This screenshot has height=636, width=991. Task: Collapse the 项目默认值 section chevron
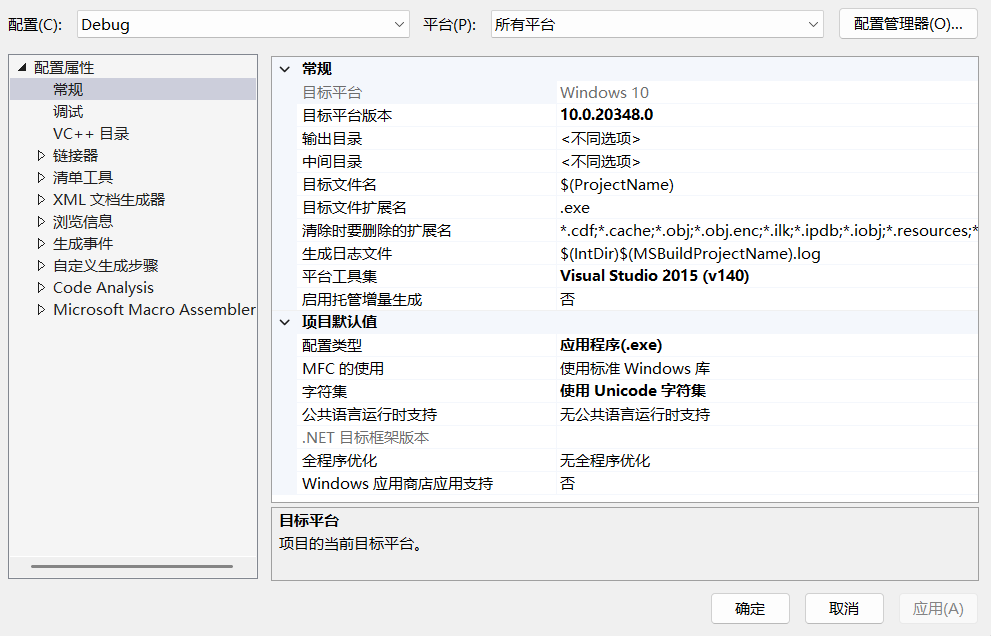(285, 322)
